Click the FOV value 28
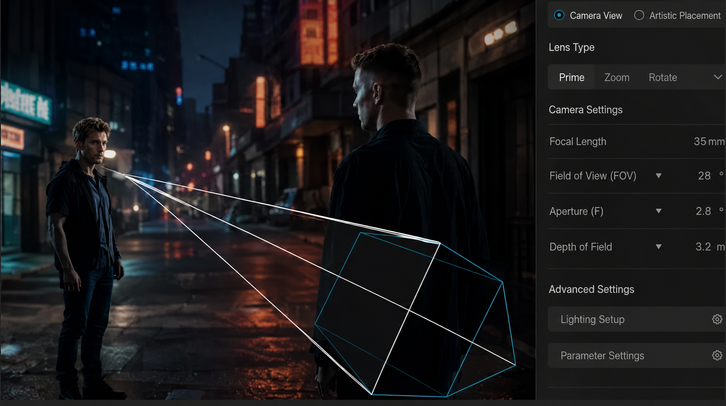 click(704, 176)
